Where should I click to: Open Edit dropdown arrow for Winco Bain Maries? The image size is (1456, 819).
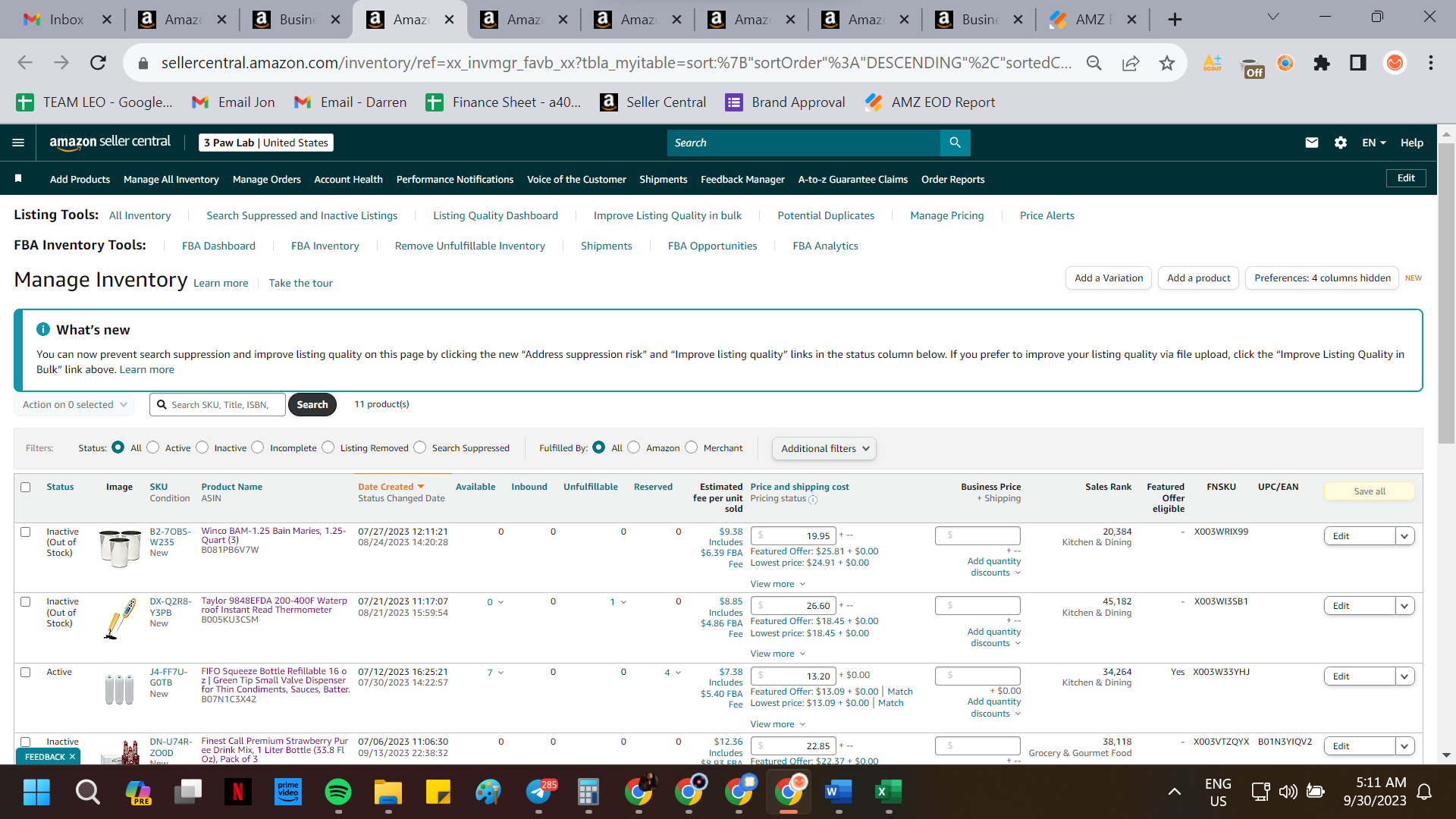pyautogui.click(x=1404, y=536)
